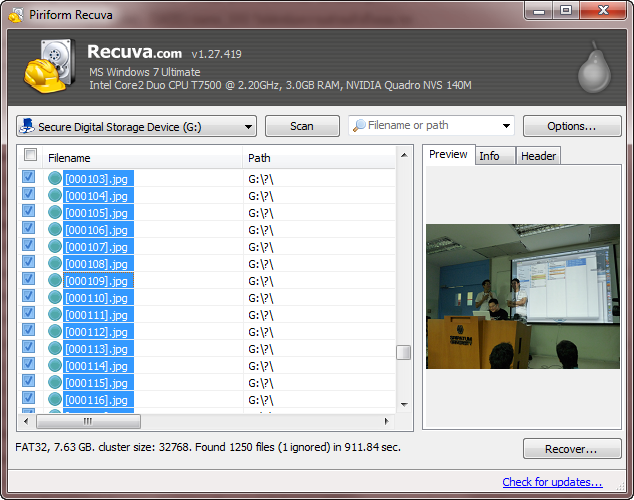Image resolution: width=634 pixels, height=500 pixels.
Task: Uncheck the checkbox for [000107].jpg
Action: (x=28, y=245)
